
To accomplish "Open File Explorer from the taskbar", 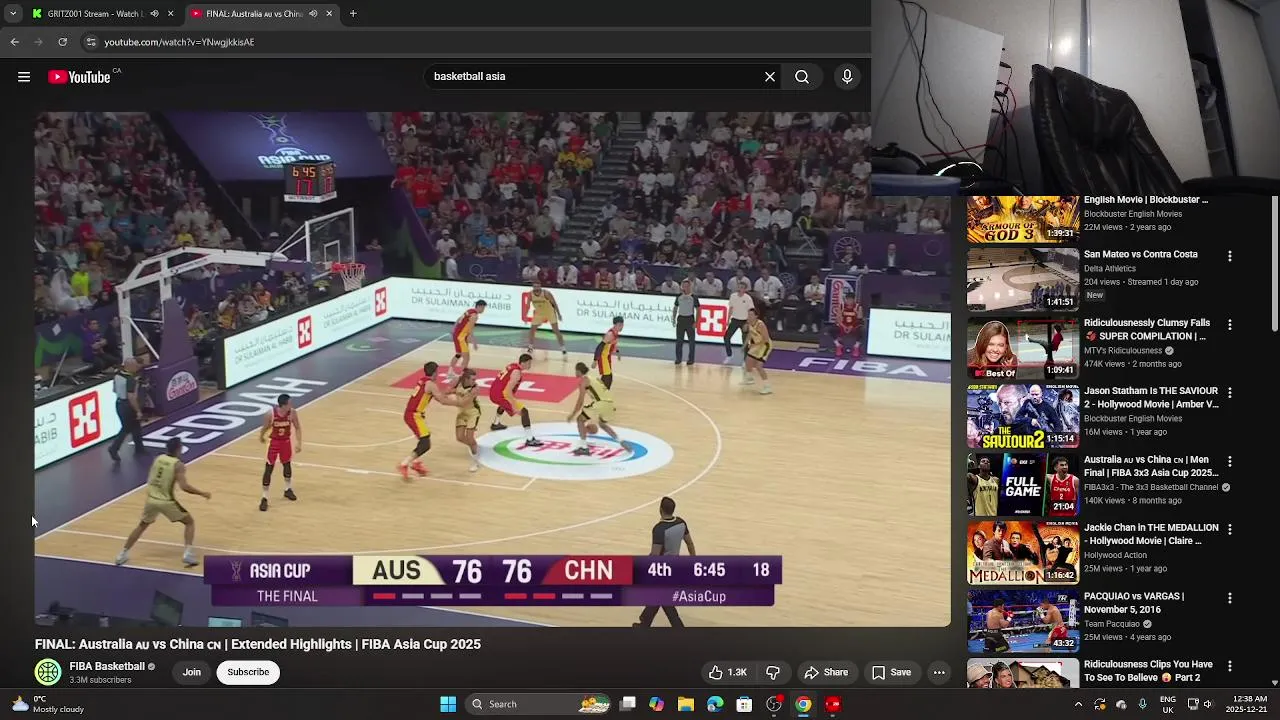I will (x=686, y=704).
